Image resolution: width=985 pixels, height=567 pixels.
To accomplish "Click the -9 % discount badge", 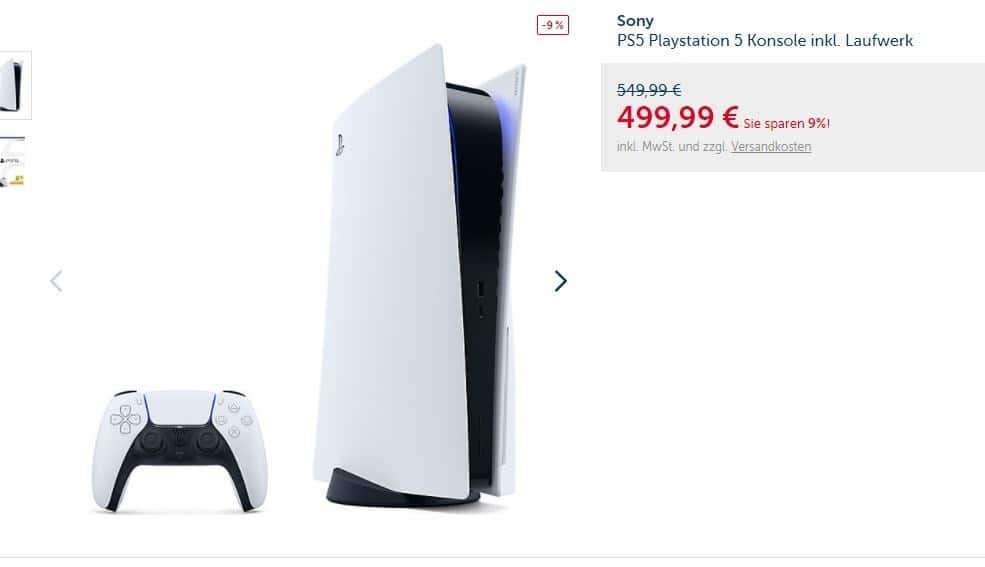I will pyautogui.click(x=553, y=25).
